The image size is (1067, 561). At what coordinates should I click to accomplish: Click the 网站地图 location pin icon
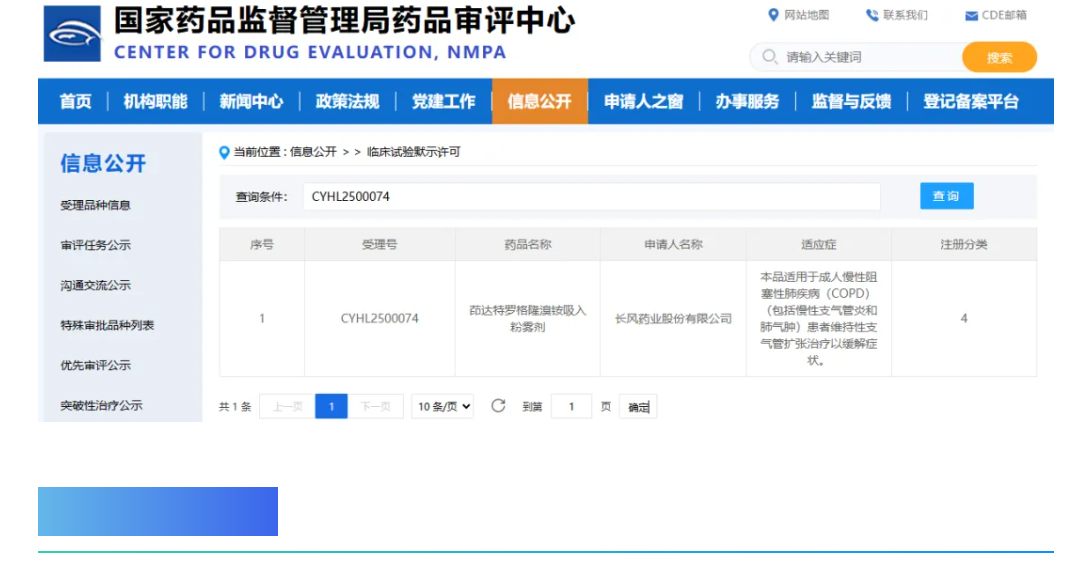coord(773,15)
